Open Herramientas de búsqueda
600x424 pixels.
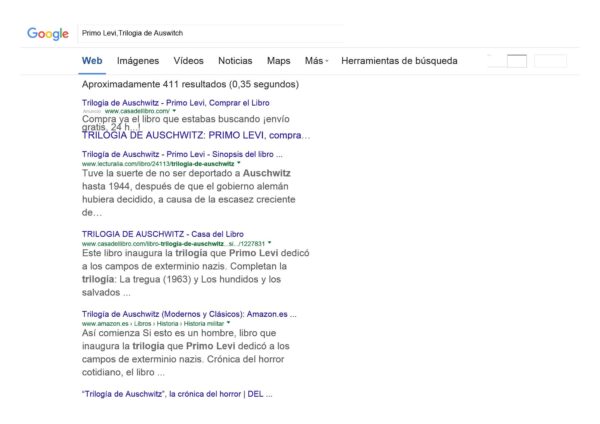pos(399,61)
